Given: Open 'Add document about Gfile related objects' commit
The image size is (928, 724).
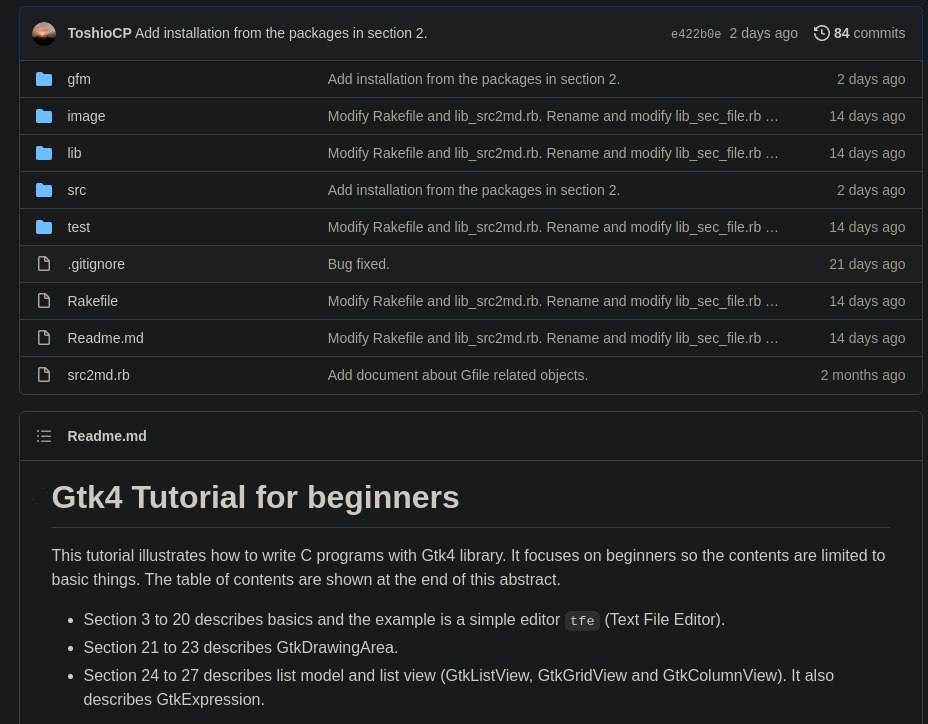Looking at the screenshot, I should coord(457,375).
